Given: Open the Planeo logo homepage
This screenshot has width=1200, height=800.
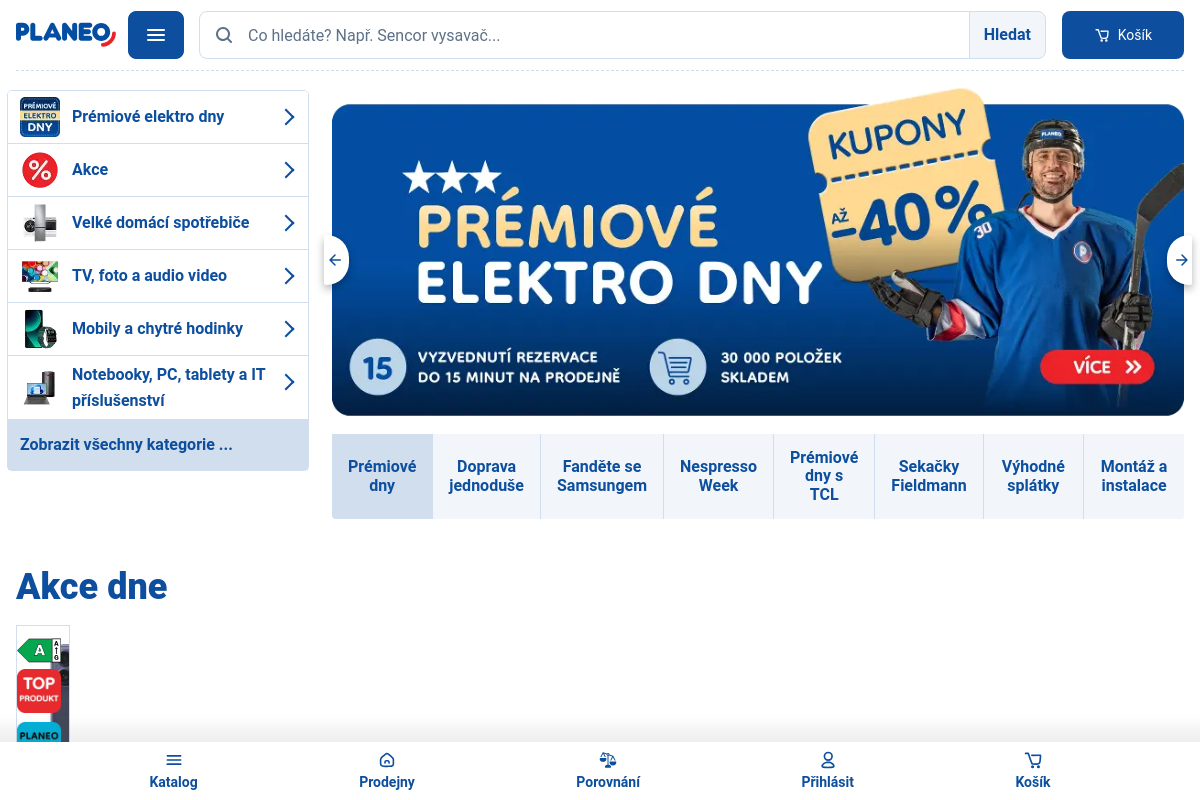Looking at the screenshot, I should tap(66, 34).
